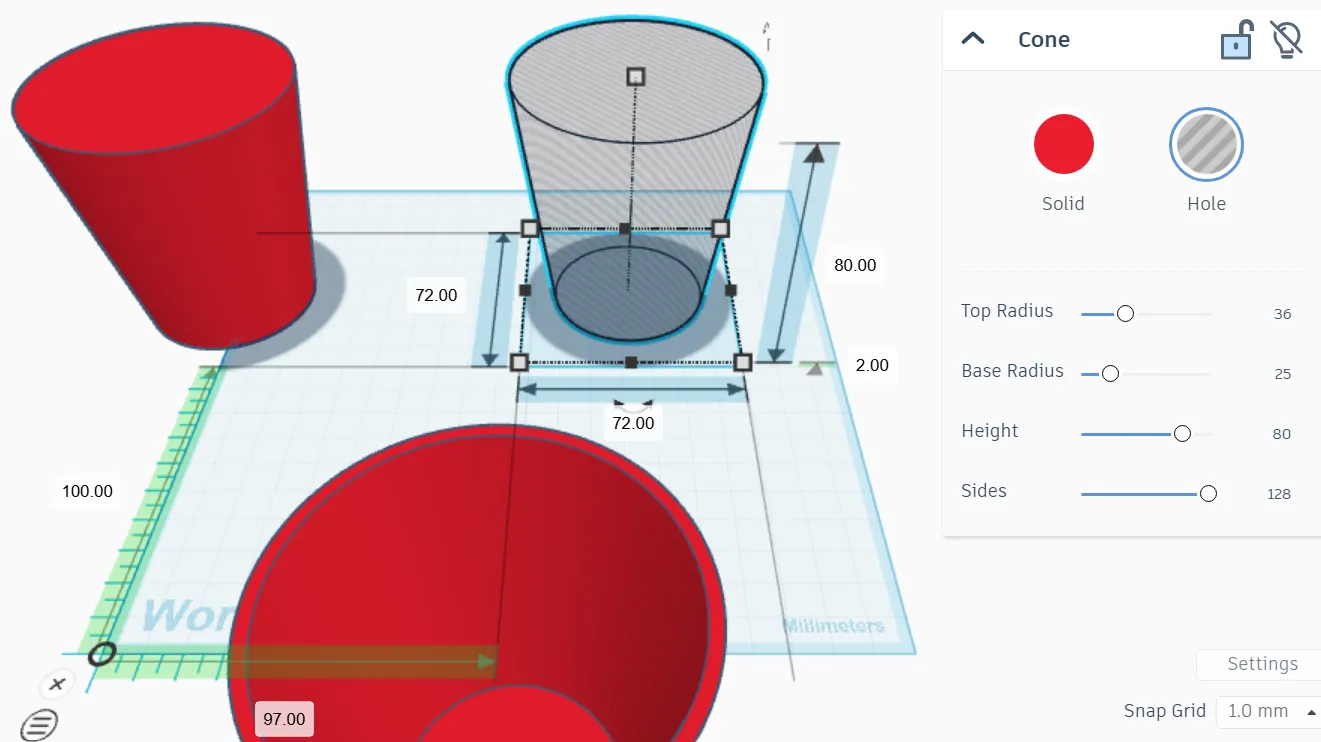1321x742 pixels.
Task: Select Hole material for the Cone
Action: [x=1206, y=143]
